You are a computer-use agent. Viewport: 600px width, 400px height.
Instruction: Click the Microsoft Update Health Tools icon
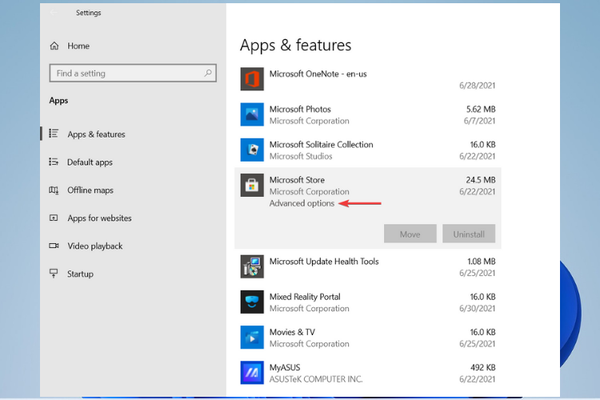pos(252,266)
